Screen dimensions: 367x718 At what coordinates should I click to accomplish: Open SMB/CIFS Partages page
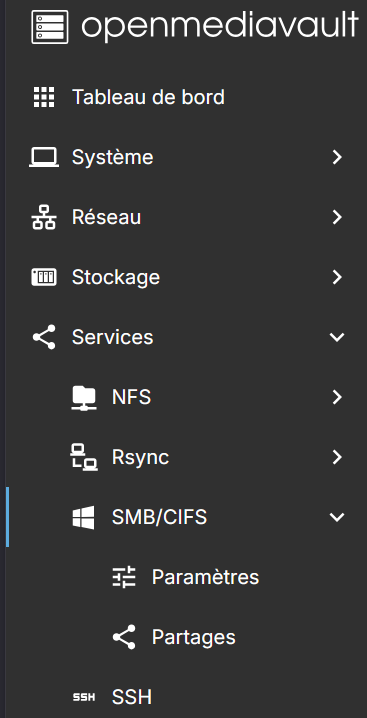click(x=194, y=637)
